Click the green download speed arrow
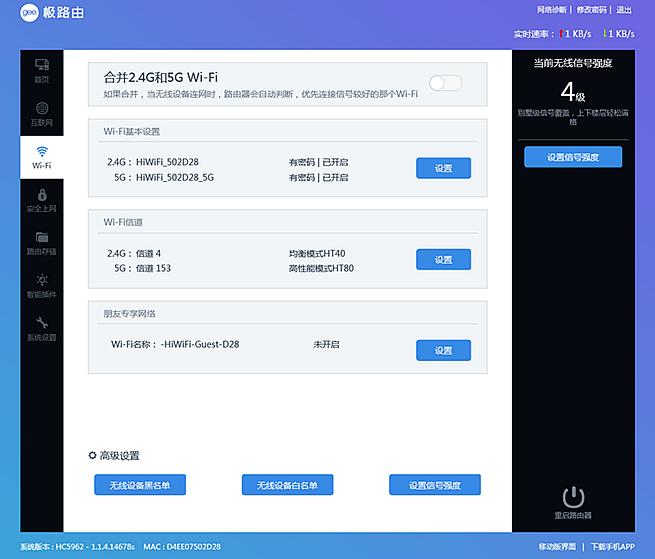 [605, 33]
